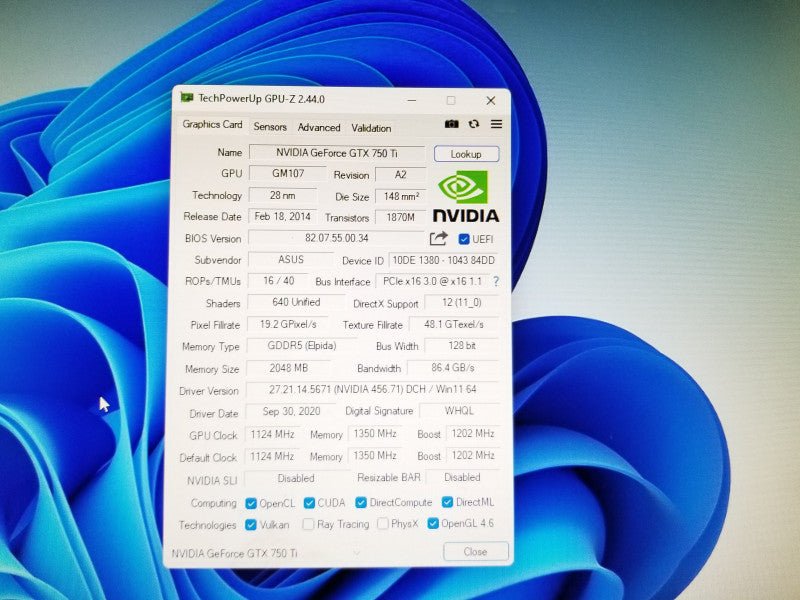Open the GPU selection dropdown at bottom
Viewport: 800px width, 600px height.
pyautogui.click(x=357, y=553)
